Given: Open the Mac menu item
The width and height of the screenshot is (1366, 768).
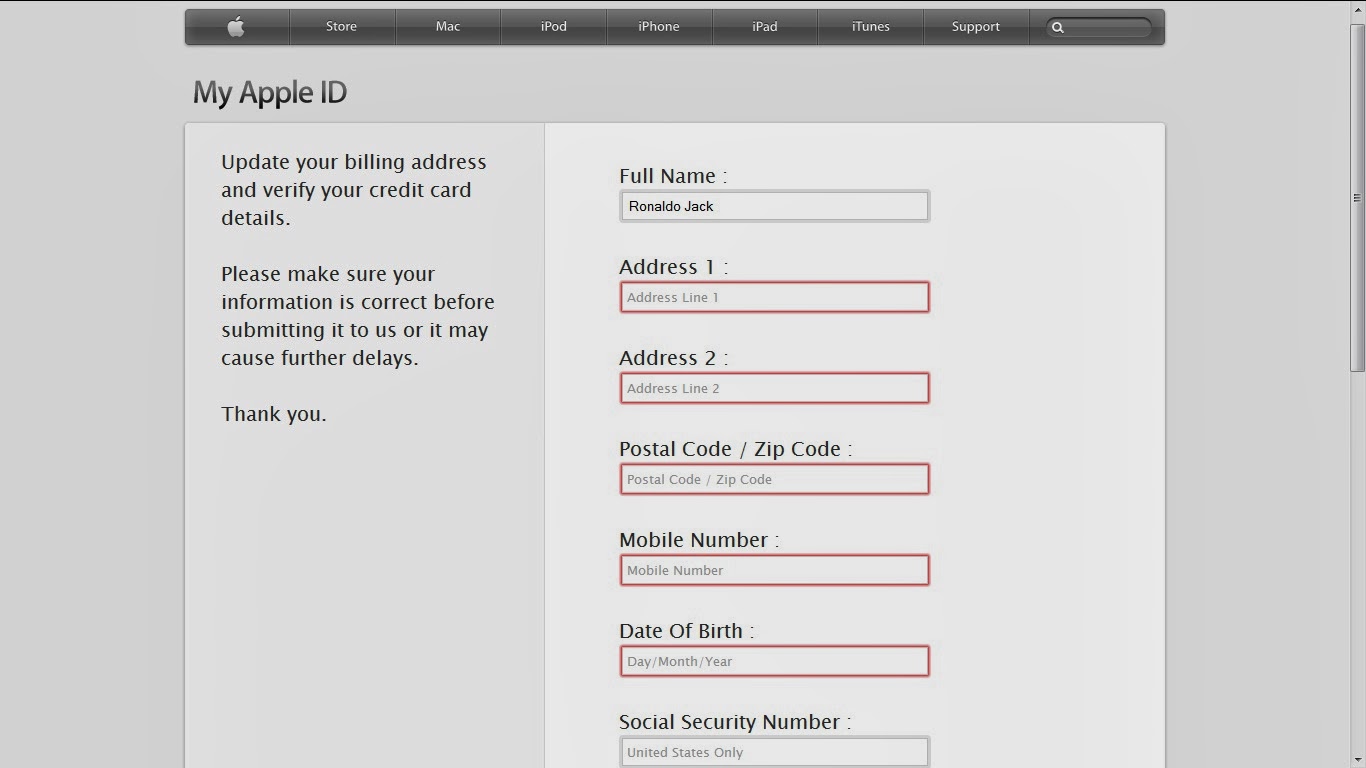Looking at the screenshot, I should (x=448, y=27).
